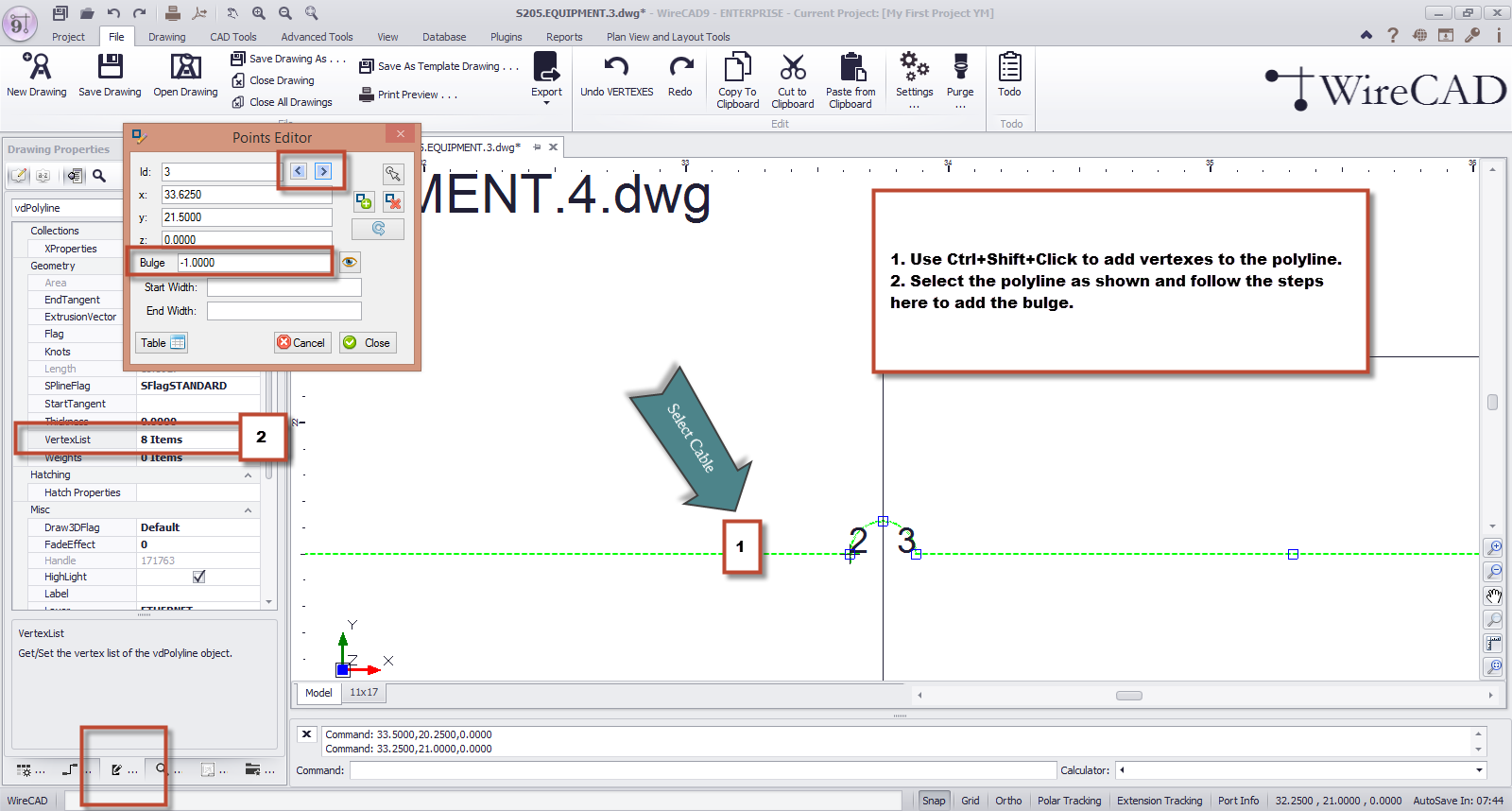Click the Command input field
The width and height of the screenshot is (1512, 811).
(x=702, y=770)
